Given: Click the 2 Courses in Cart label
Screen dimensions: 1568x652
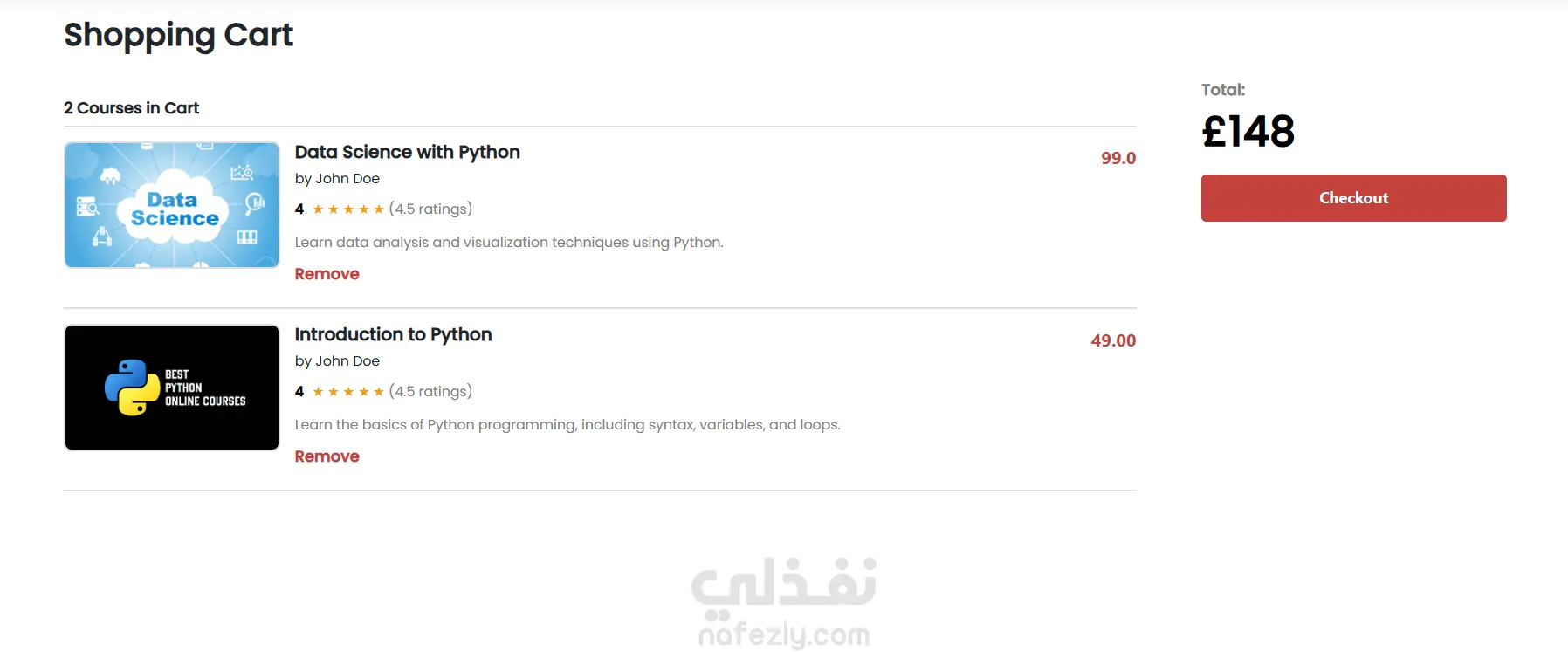Looking at the screenshot, I should (131, 108).
